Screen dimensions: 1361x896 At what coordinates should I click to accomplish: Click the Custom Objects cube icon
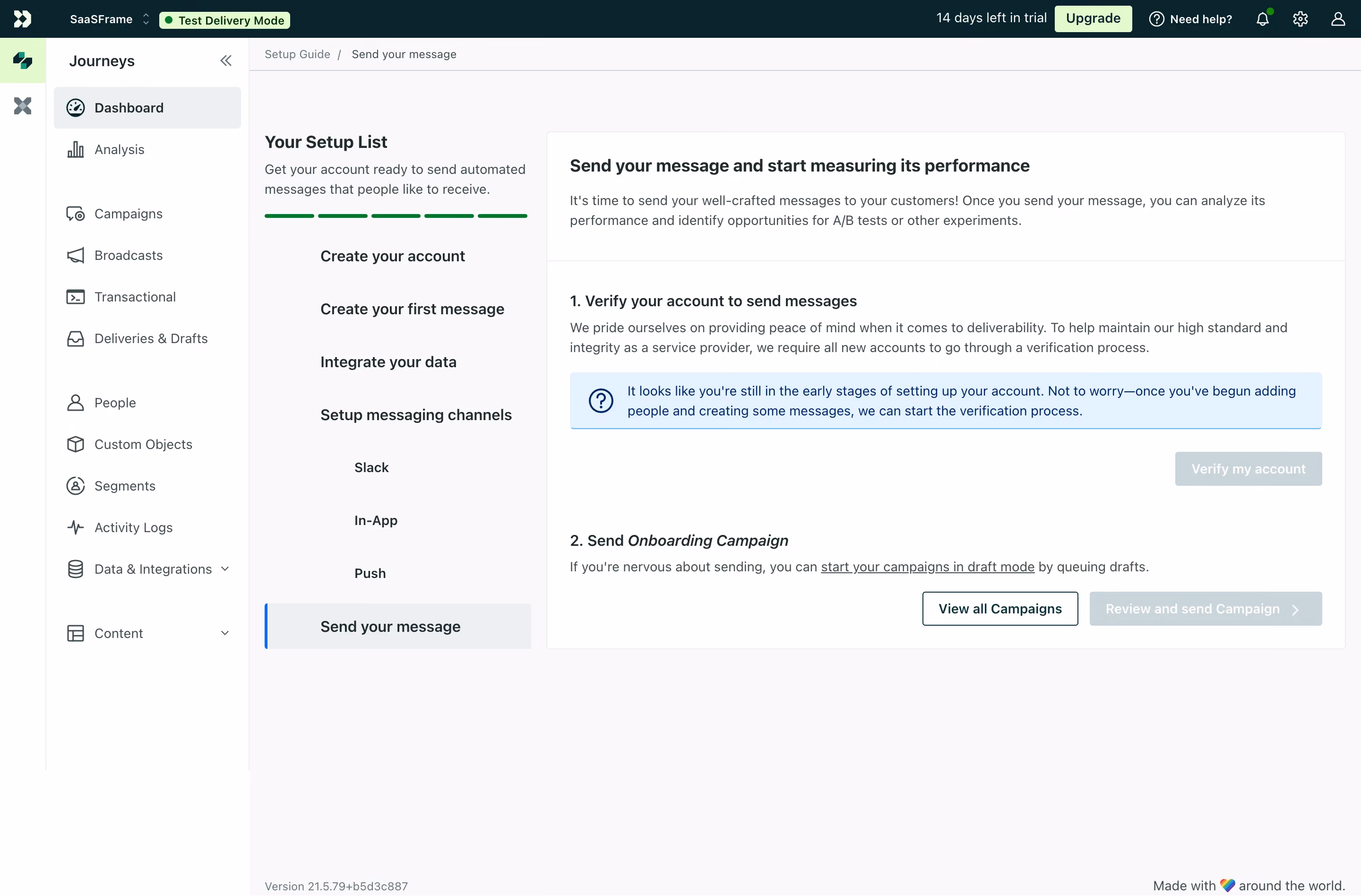[76, 444]
